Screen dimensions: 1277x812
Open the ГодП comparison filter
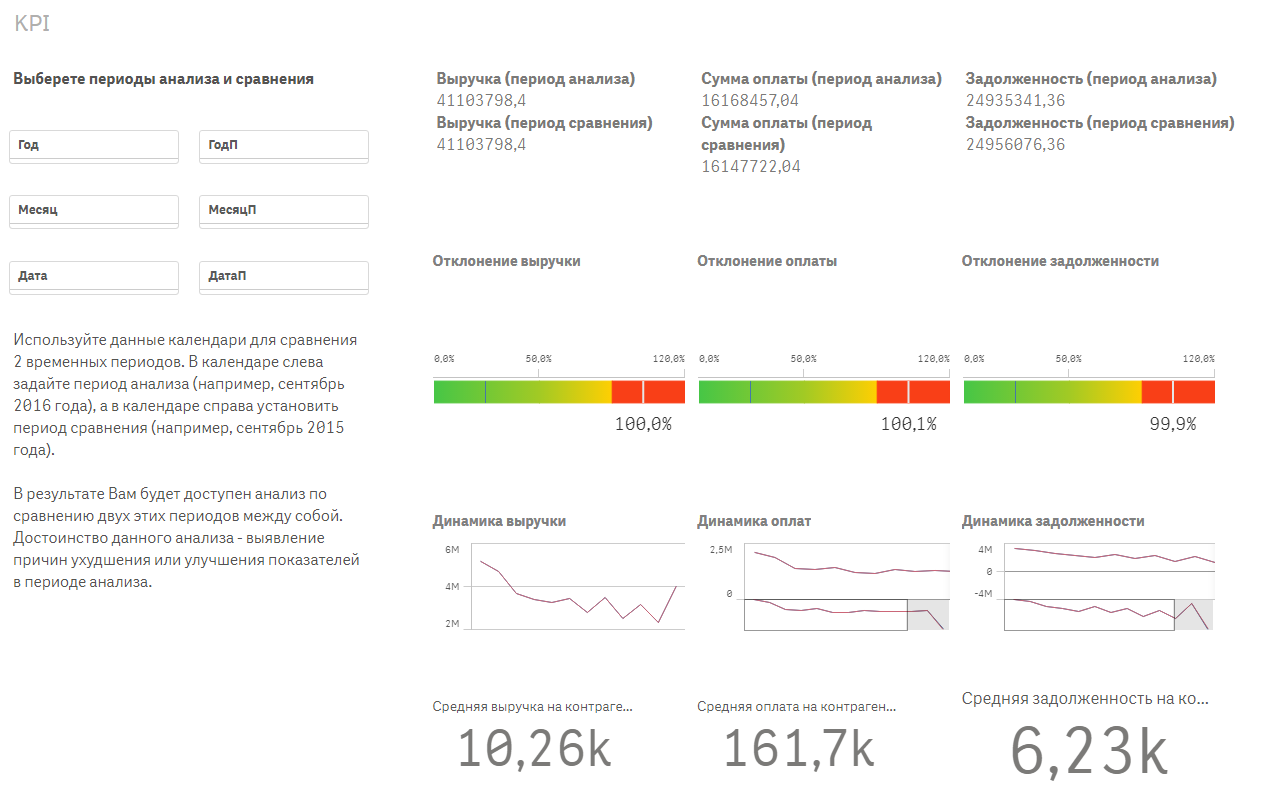coord(284,146)
